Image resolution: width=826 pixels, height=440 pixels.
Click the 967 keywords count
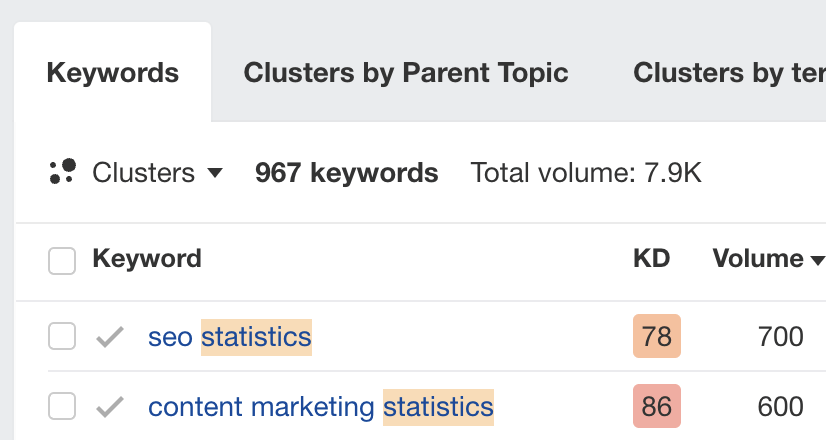point(347,173)
